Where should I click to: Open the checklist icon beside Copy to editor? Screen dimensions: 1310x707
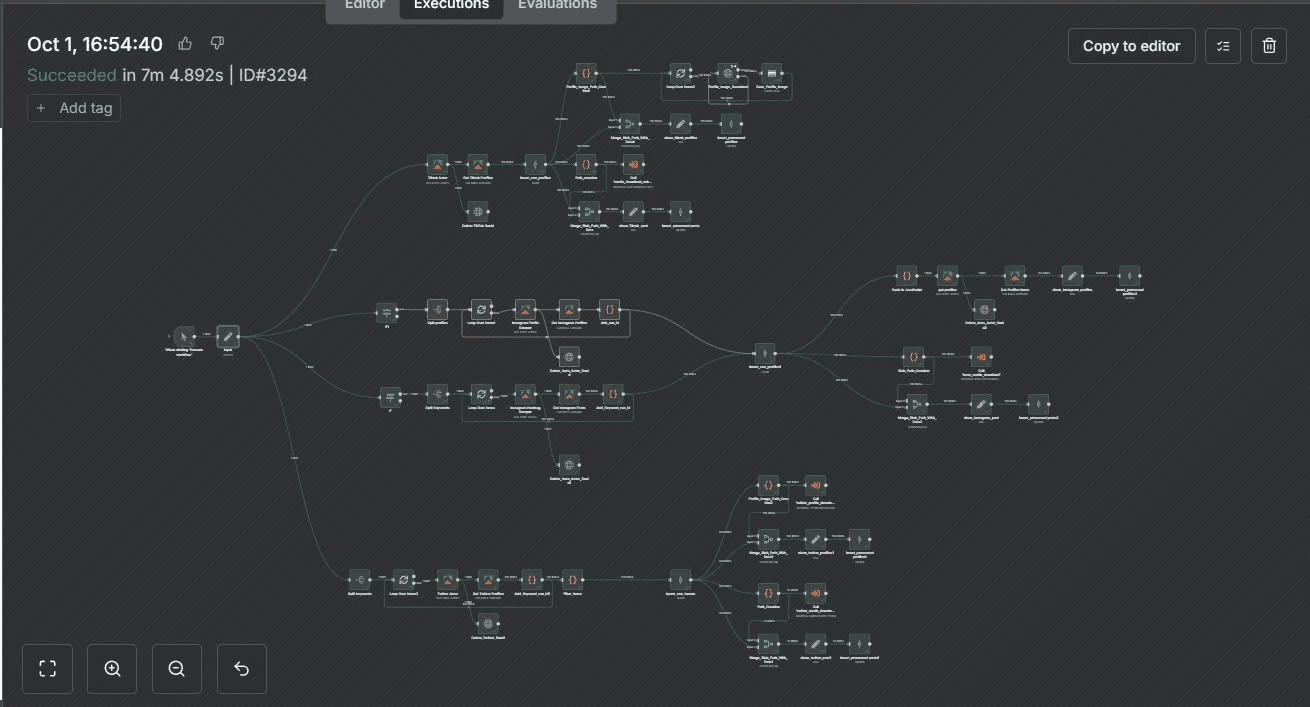pyautogui.click(x=1222, y=46)
